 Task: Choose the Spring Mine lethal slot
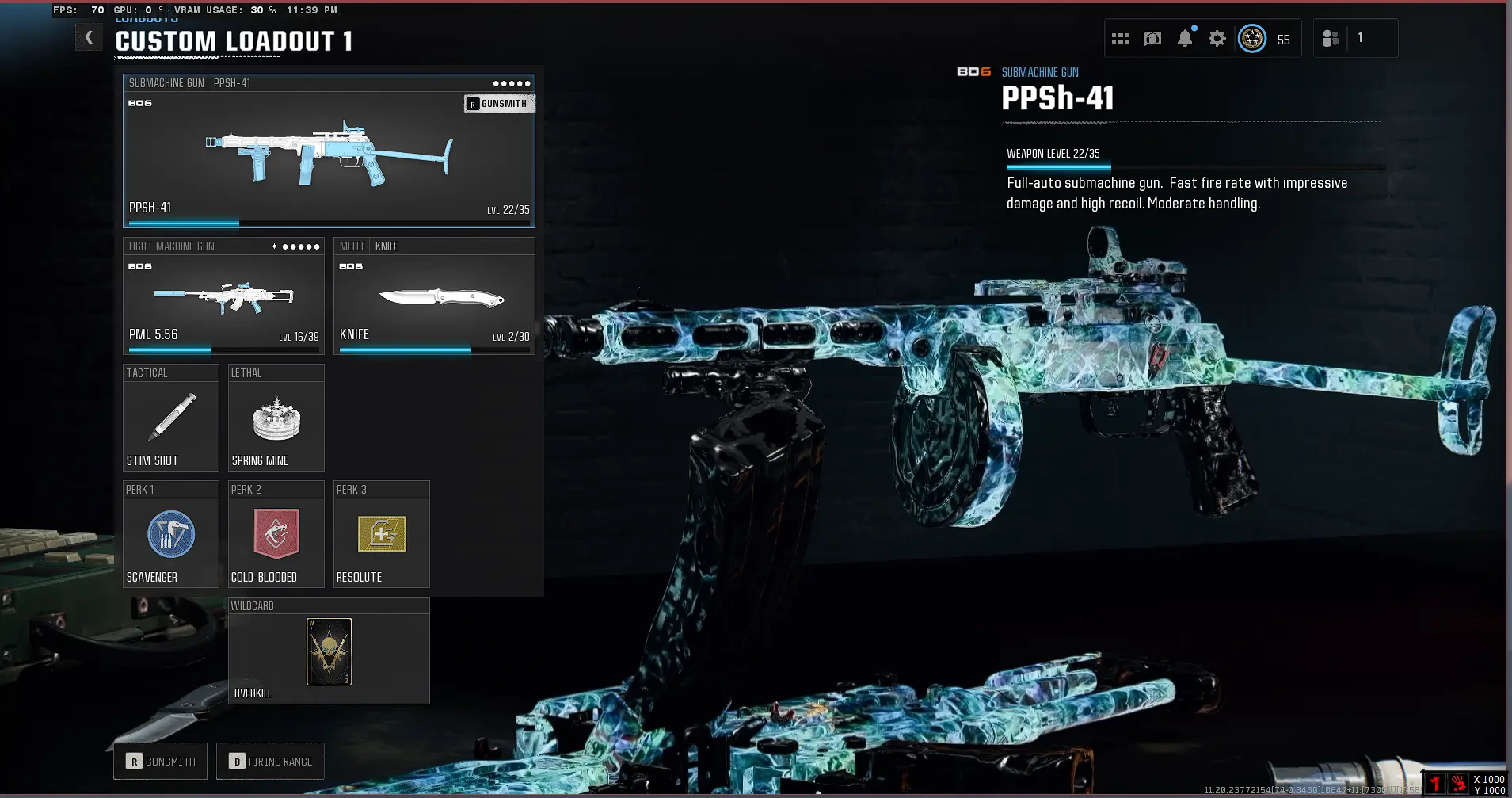click(276, 418)
